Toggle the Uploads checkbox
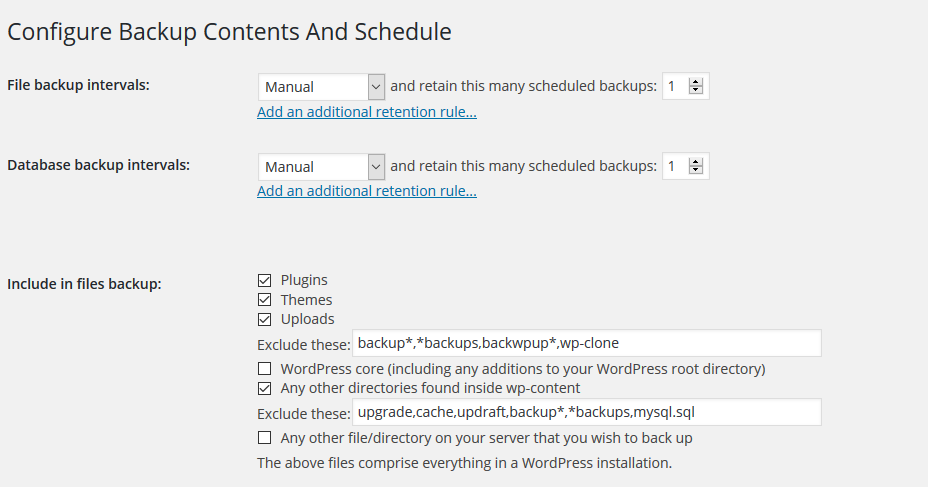The height and width of the screenshot is (487, 928). [x=265, y=320]
